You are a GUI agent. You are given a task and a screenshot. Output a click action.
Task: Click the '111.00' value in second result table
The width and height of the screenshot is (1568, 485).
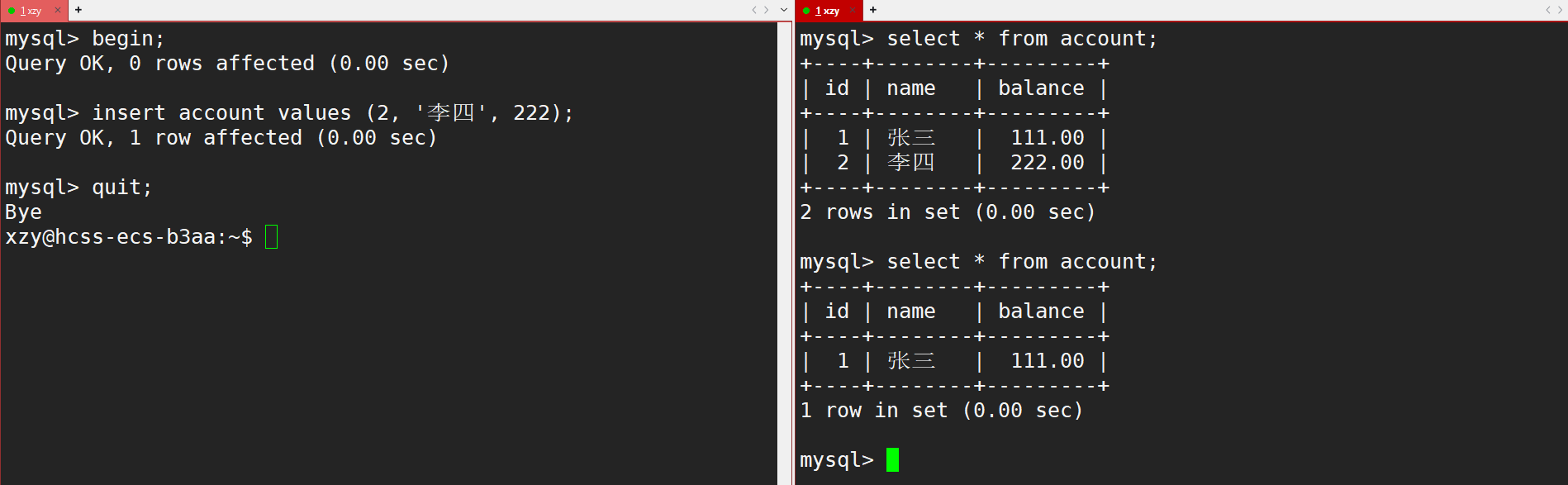pyautogui.click(x=1047, y=361)
